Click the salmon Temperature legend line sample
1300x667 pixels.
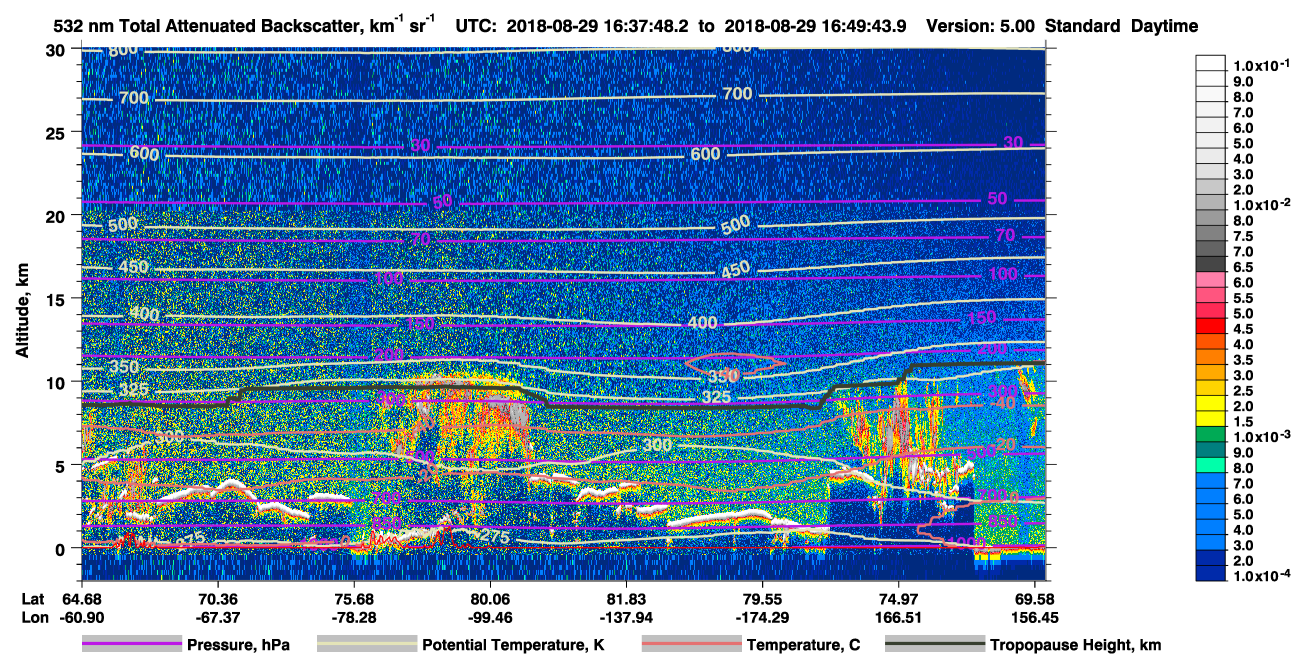tap(690, 645)
